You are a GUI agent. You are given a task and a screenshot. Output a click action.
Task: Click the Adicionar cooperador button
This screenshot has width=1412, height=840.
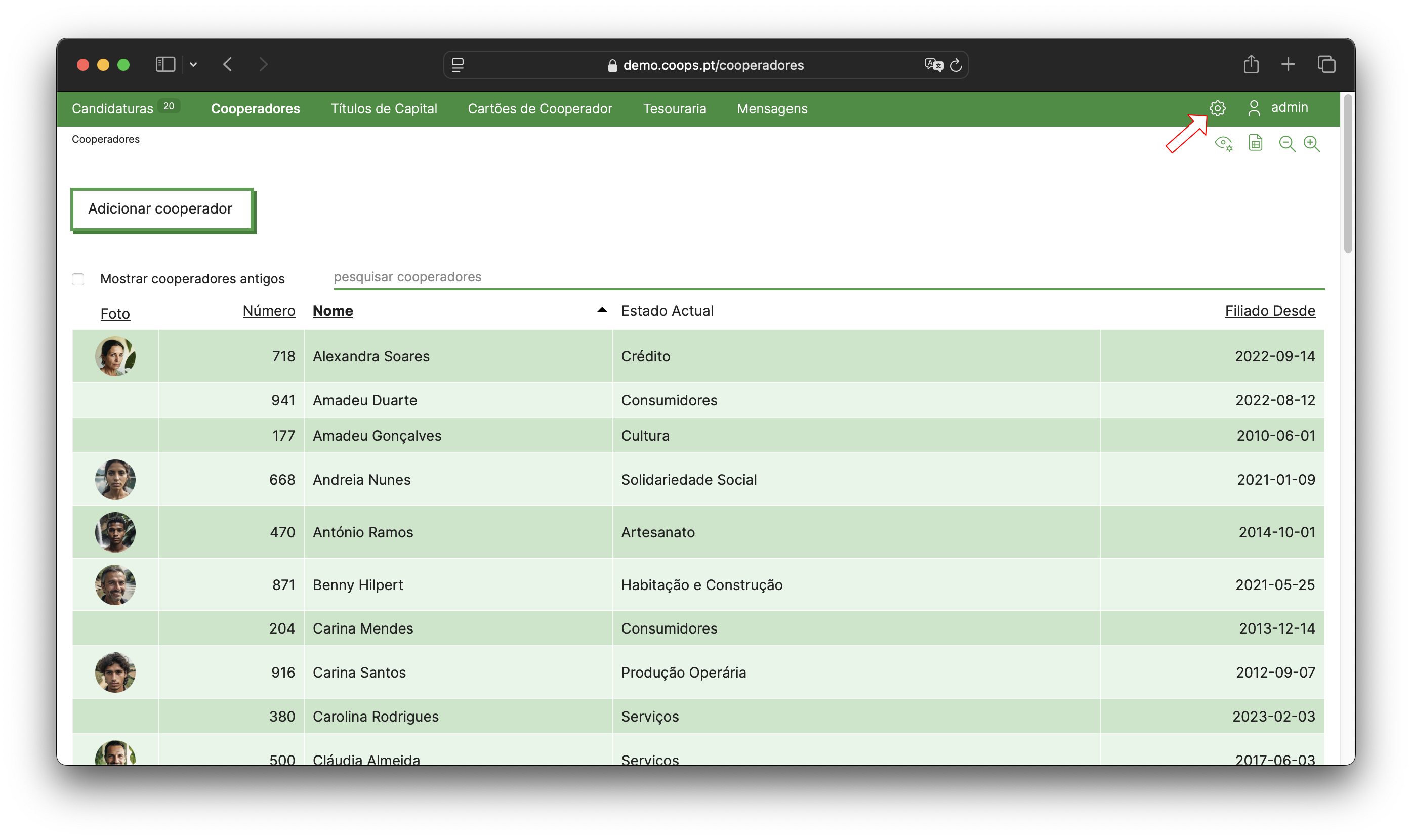coord(161,209)
